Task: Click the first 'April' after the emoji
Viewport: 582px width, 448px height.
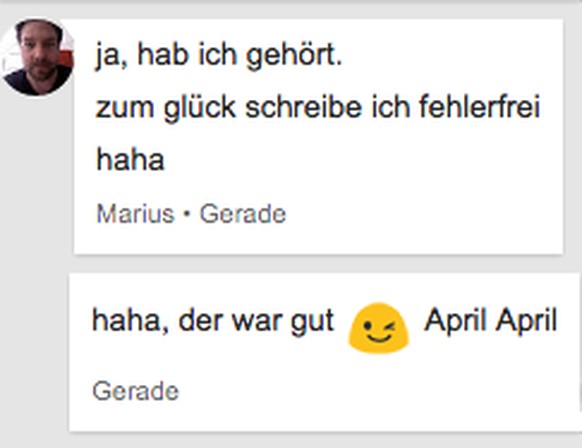Action: 455,320
